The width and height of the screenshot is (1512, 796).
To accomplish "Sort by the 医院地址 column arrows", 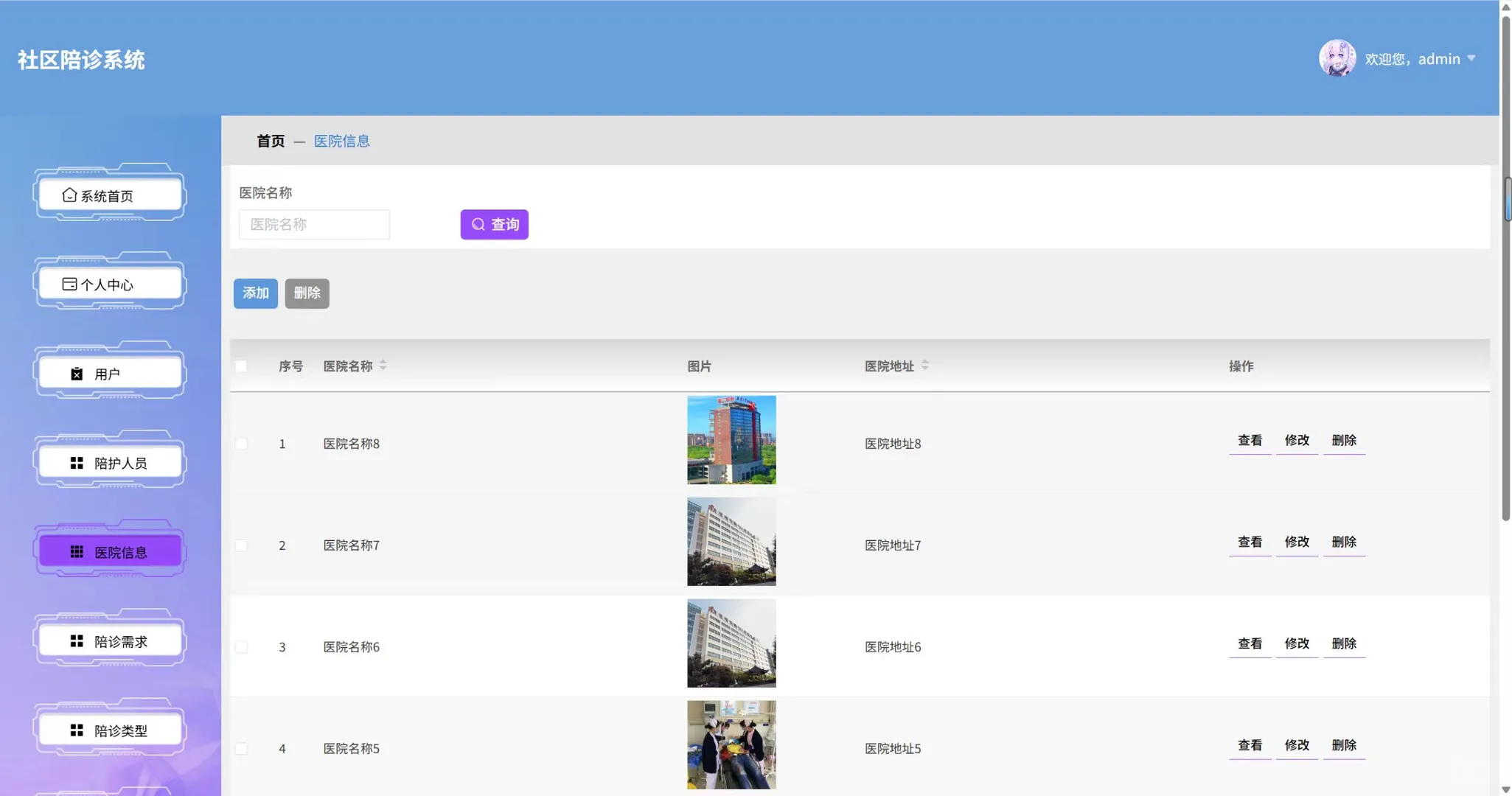I will pyautogui.click(x=924, y=366).
